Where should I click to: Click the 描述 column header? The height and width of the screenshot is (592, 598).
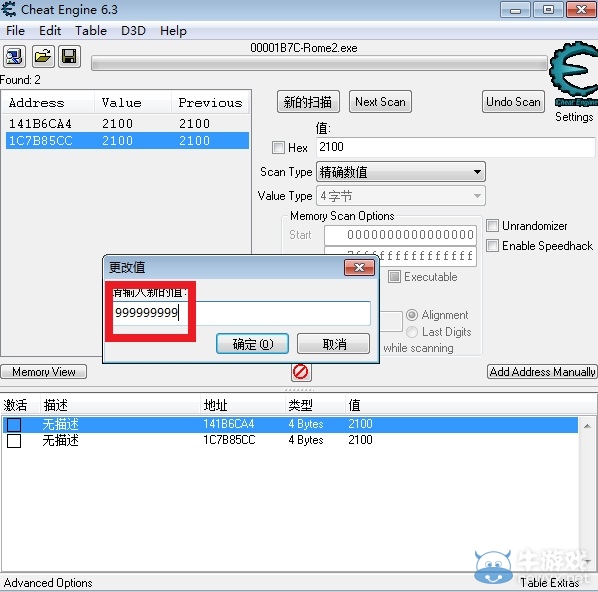(120, 405)
